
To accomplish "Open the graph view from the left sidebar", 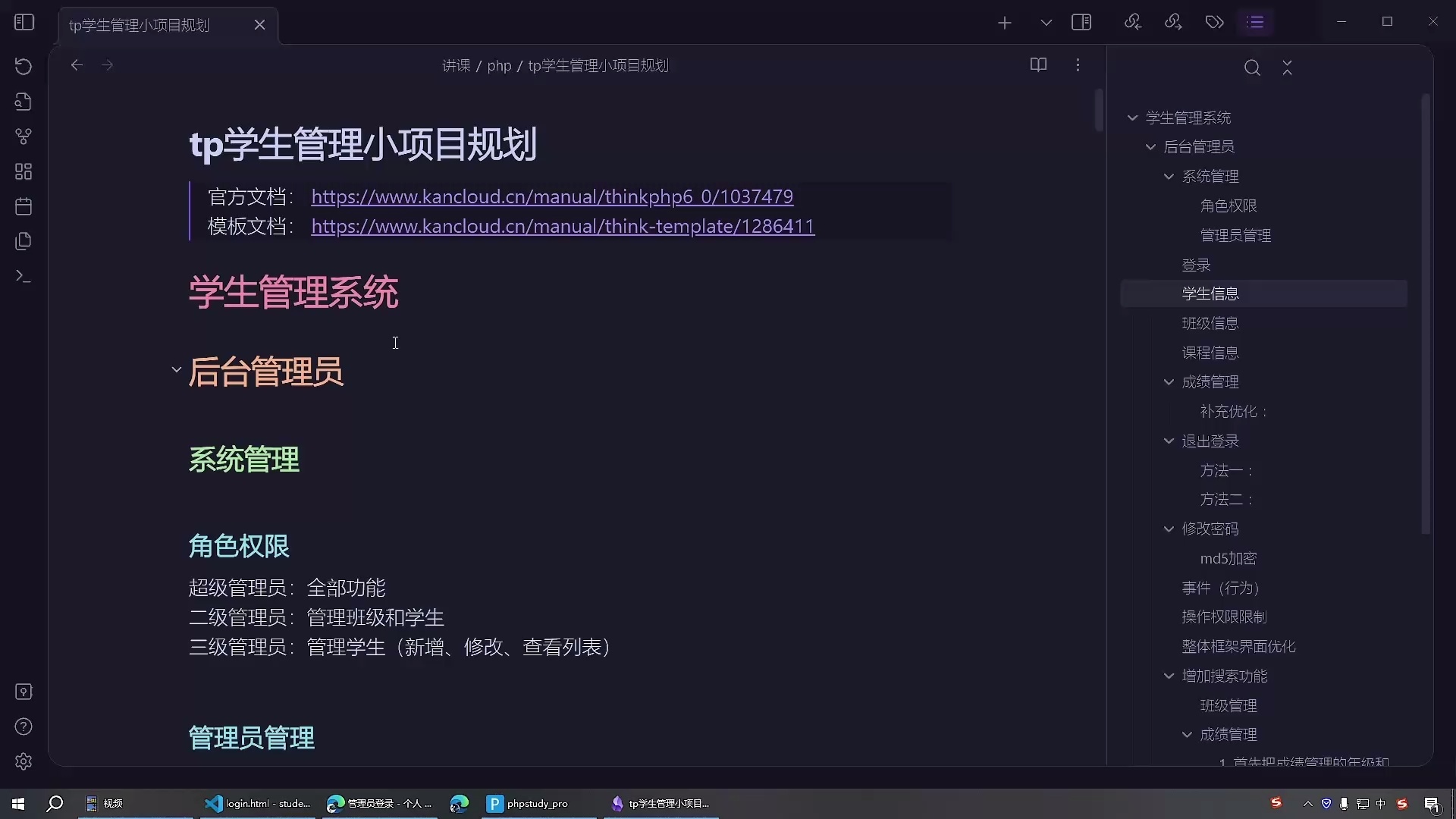I will (24, 136).
